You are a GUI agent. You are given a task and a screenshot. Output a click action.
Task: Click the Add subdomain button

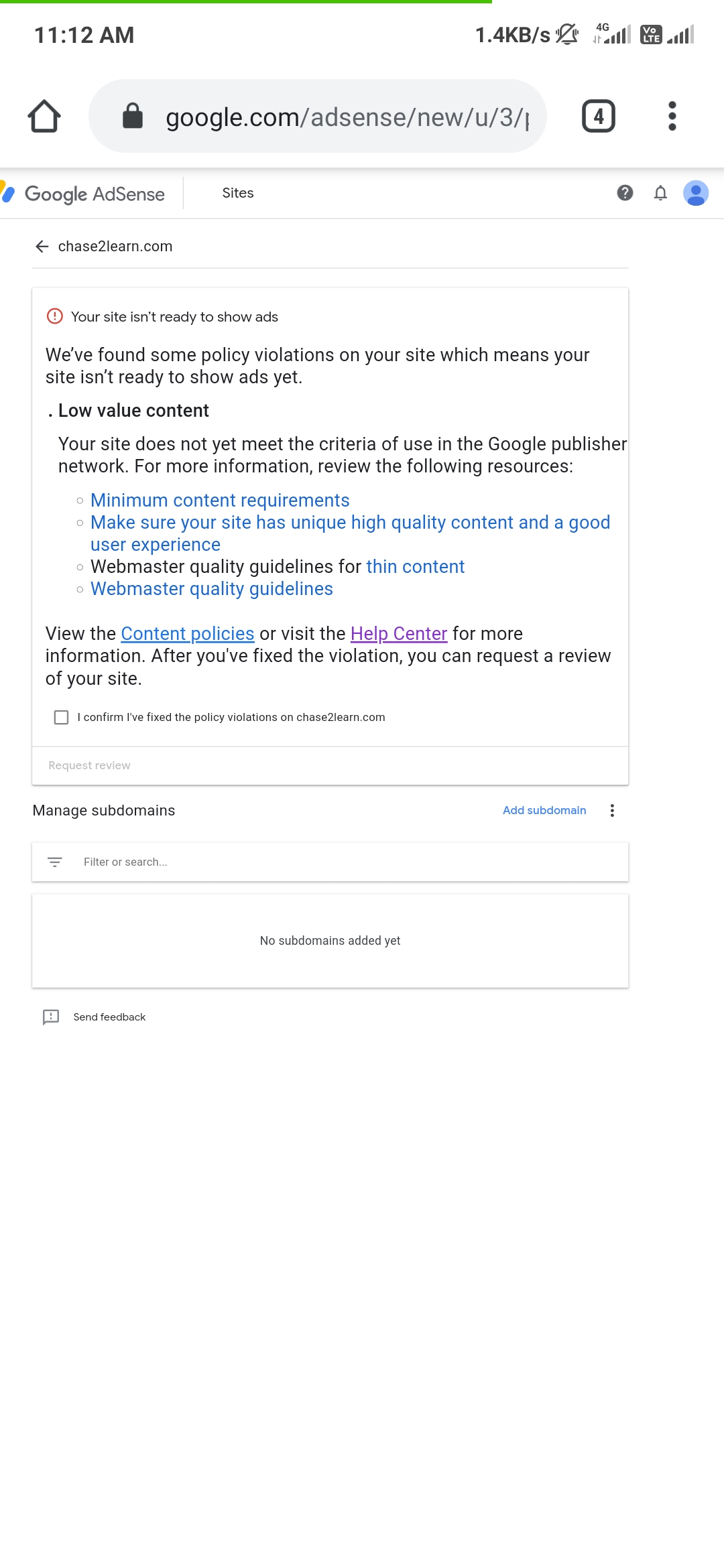click(x=544, y=810)
